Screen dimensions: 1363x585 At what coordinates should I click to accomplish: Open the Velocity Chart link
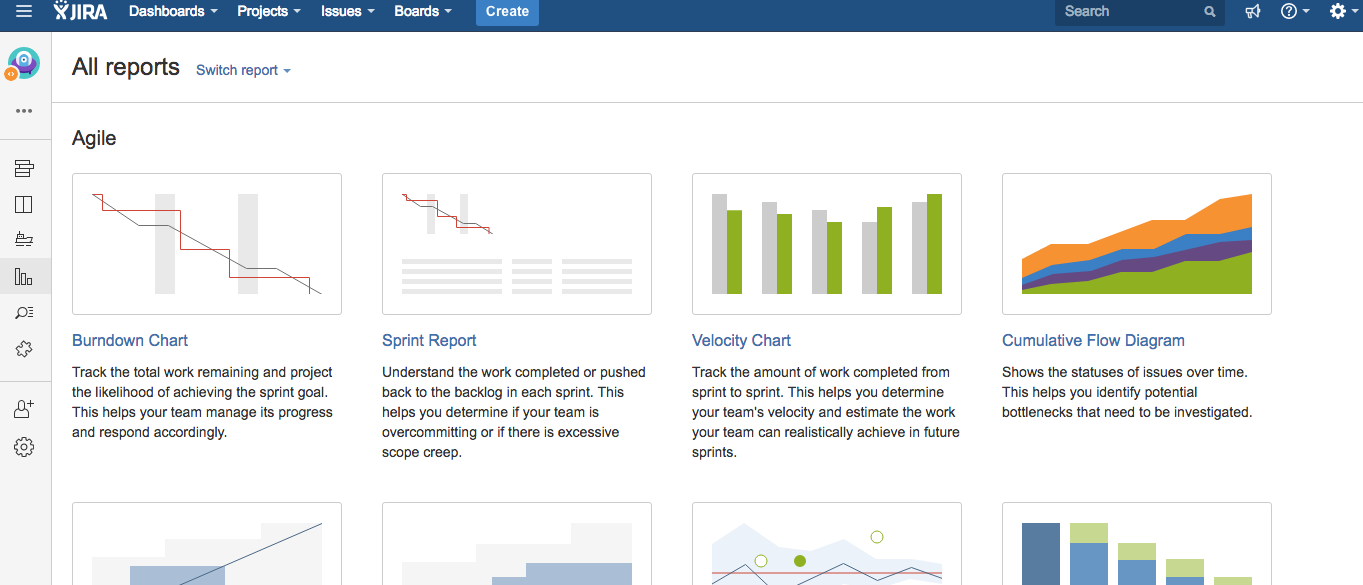point(741,341)
